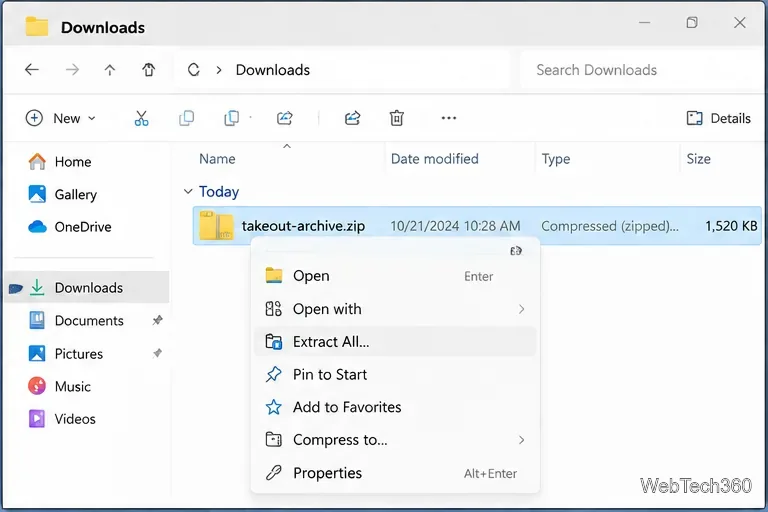
Task: Choose Compress to... in the context menu
Action: 395,440
